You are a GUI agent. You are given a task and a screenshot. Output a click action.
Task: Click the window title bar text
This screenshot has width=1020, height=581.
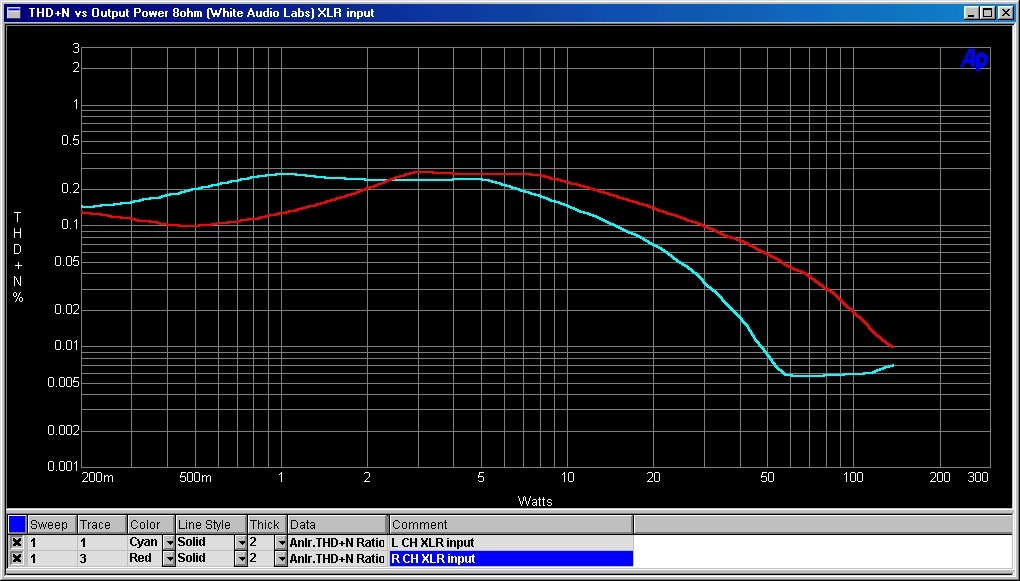201,13
